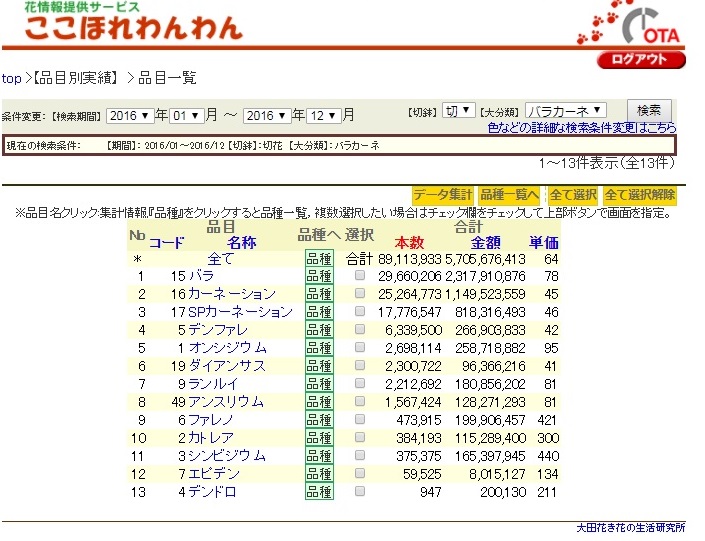This screenshot has height=541, width=705.
Task: Check the ファレノ row checkbox
Action: [360, 419]
